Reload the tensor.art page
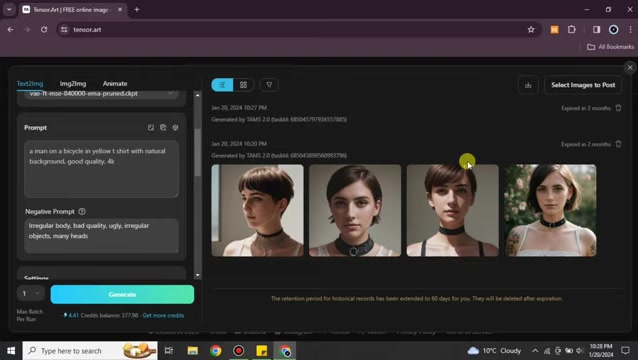 pyautogui.click(x=44, y=29)
